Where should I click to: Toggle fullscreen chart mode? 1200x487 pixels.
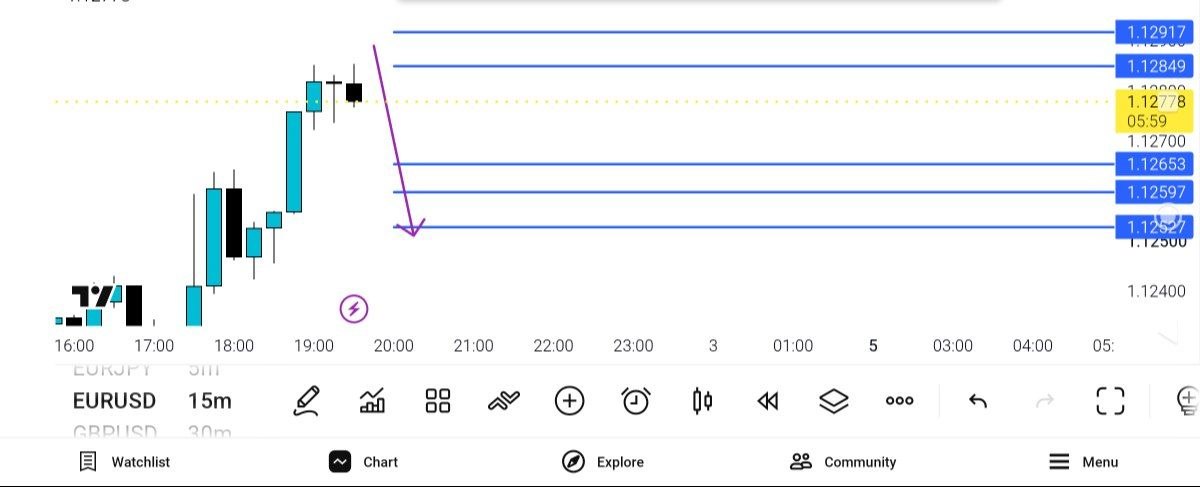click(x=1110, y=401)
